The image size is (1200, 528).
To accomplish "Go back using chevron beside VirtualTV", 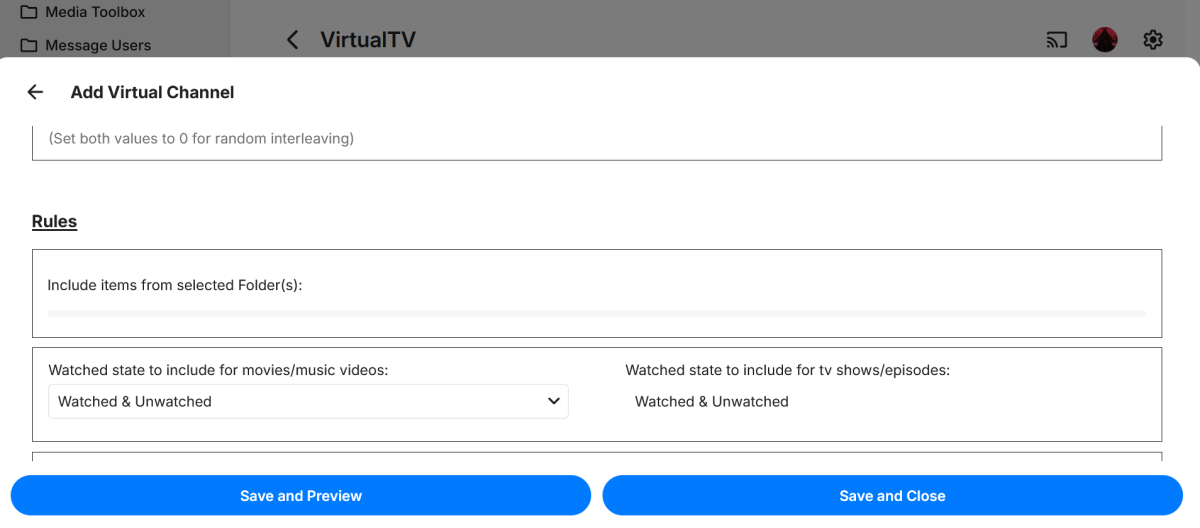I will [x=292, y=40].
